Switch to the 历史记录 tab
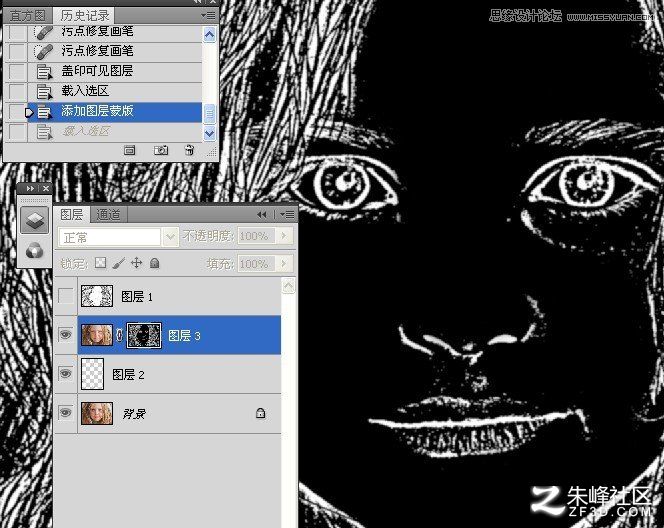The height and width of the screenshot is (528, 664). click(x=84, y=15)
